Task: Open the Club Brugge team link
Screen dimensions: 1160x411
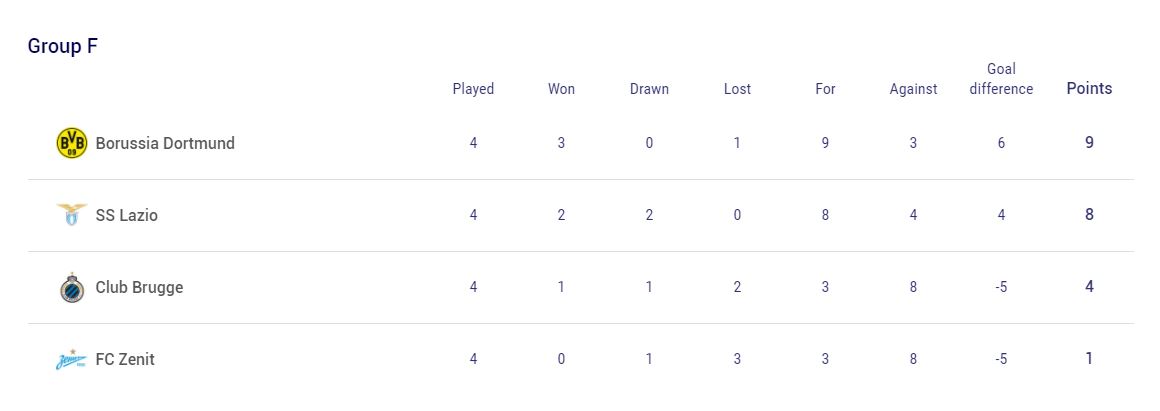Action: [x=139, y=288]
